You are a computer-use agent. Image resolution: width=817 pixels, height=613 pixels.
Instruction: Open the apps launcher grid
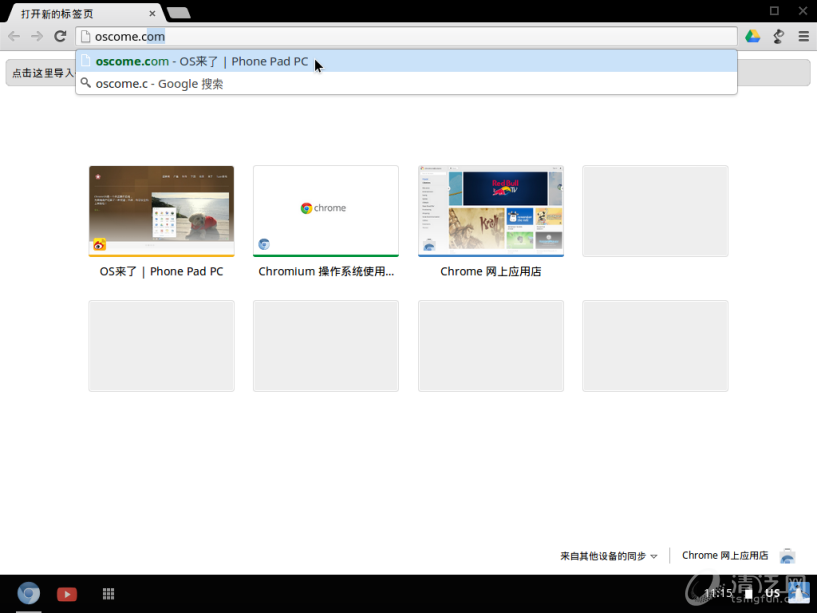[108, 594]
